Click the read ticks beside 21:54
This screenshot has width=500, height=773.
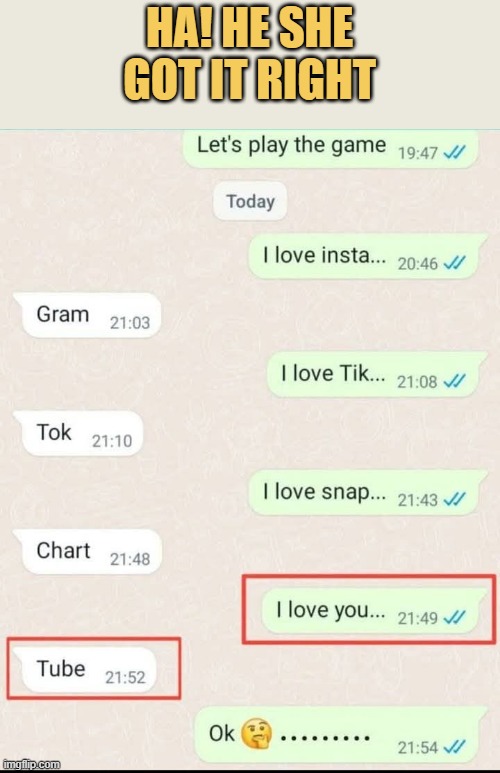(x=454, y=747)
